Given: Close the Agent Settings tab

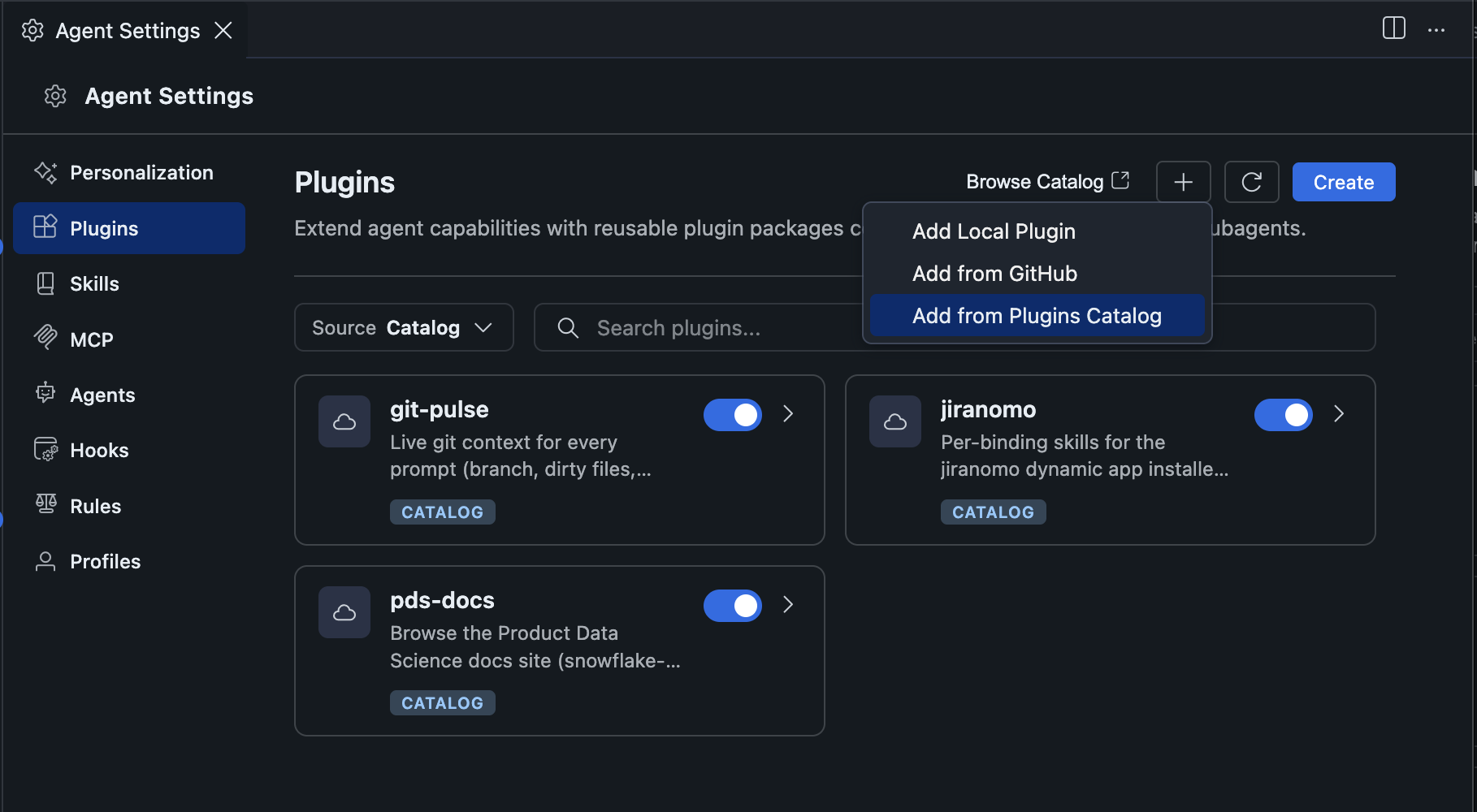Looking at the screenshot, I should (x=223, y=30).
